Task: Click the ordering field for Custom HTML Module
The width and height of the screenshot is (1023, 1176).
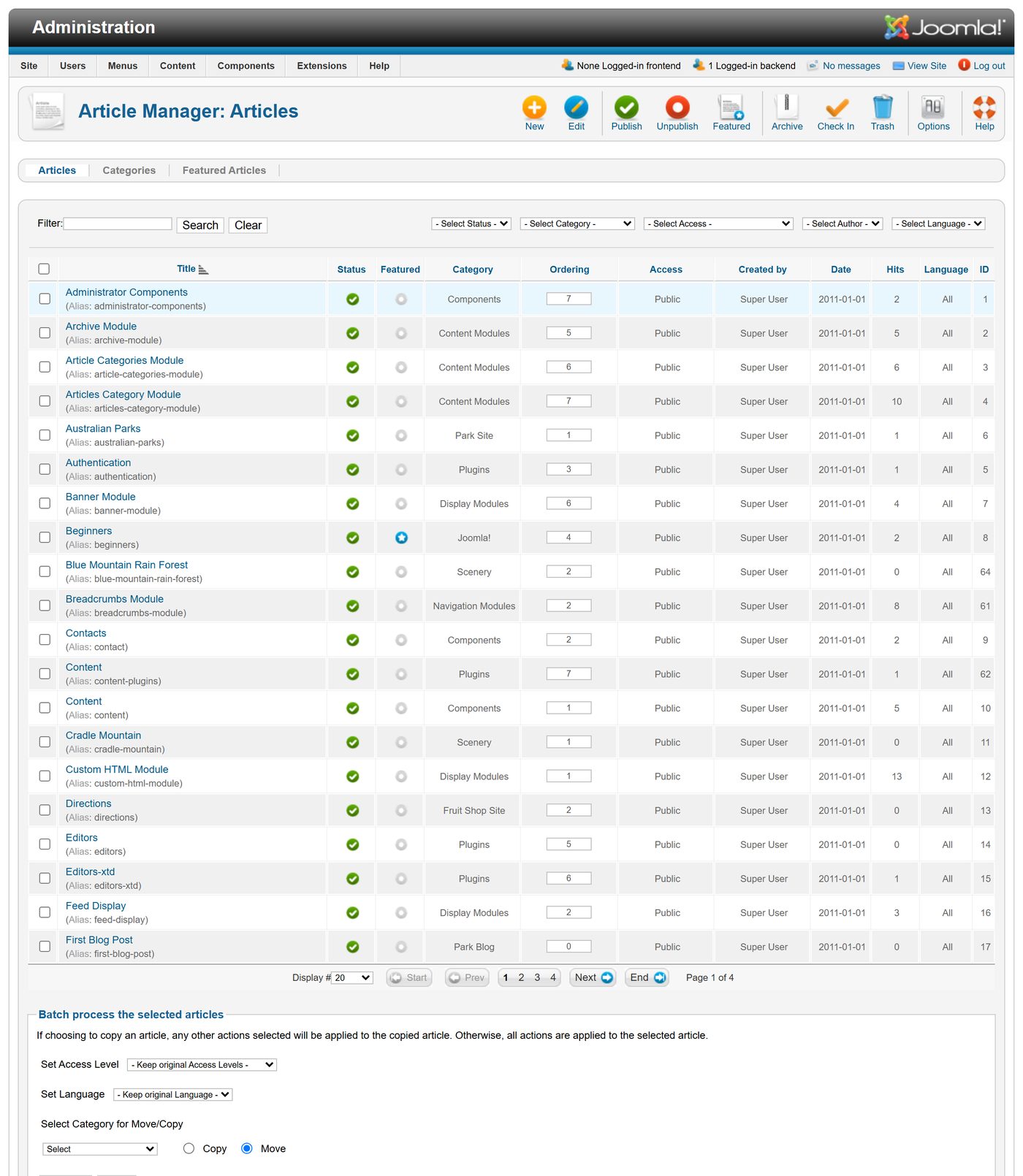Action: pos(568,776)
